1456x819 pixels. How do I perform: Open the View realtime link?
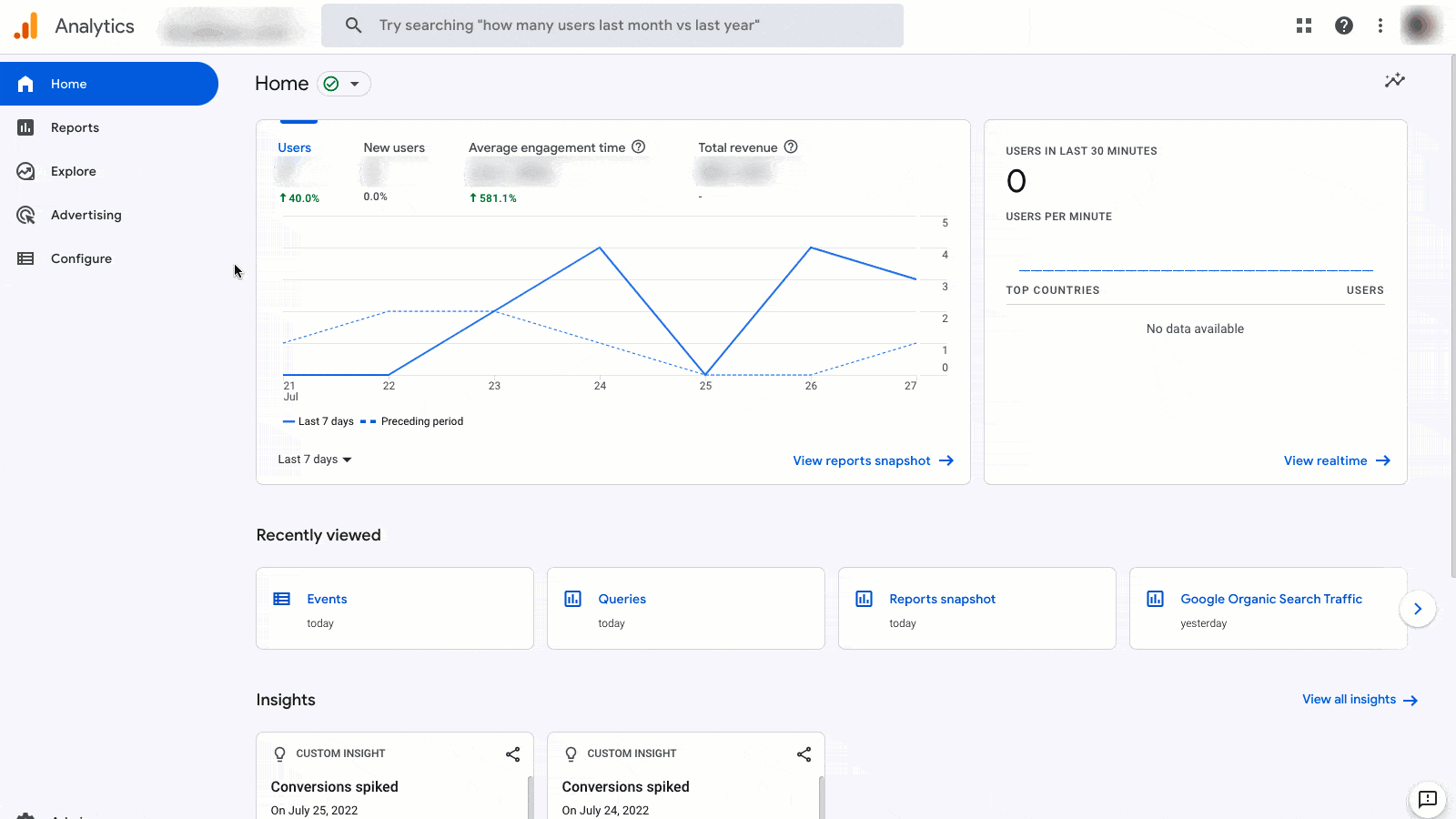[1336, 460]
